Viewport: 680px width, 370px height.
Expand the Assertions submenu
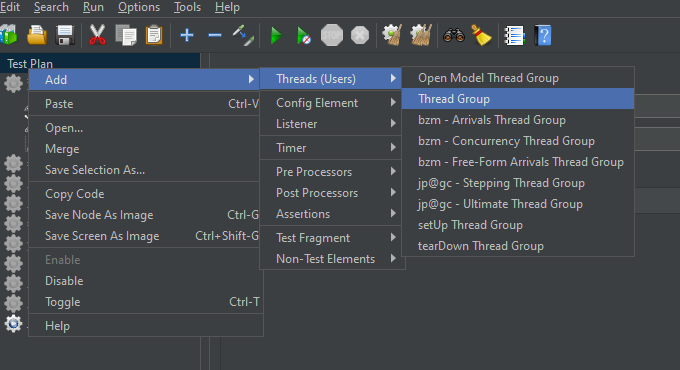331,214
